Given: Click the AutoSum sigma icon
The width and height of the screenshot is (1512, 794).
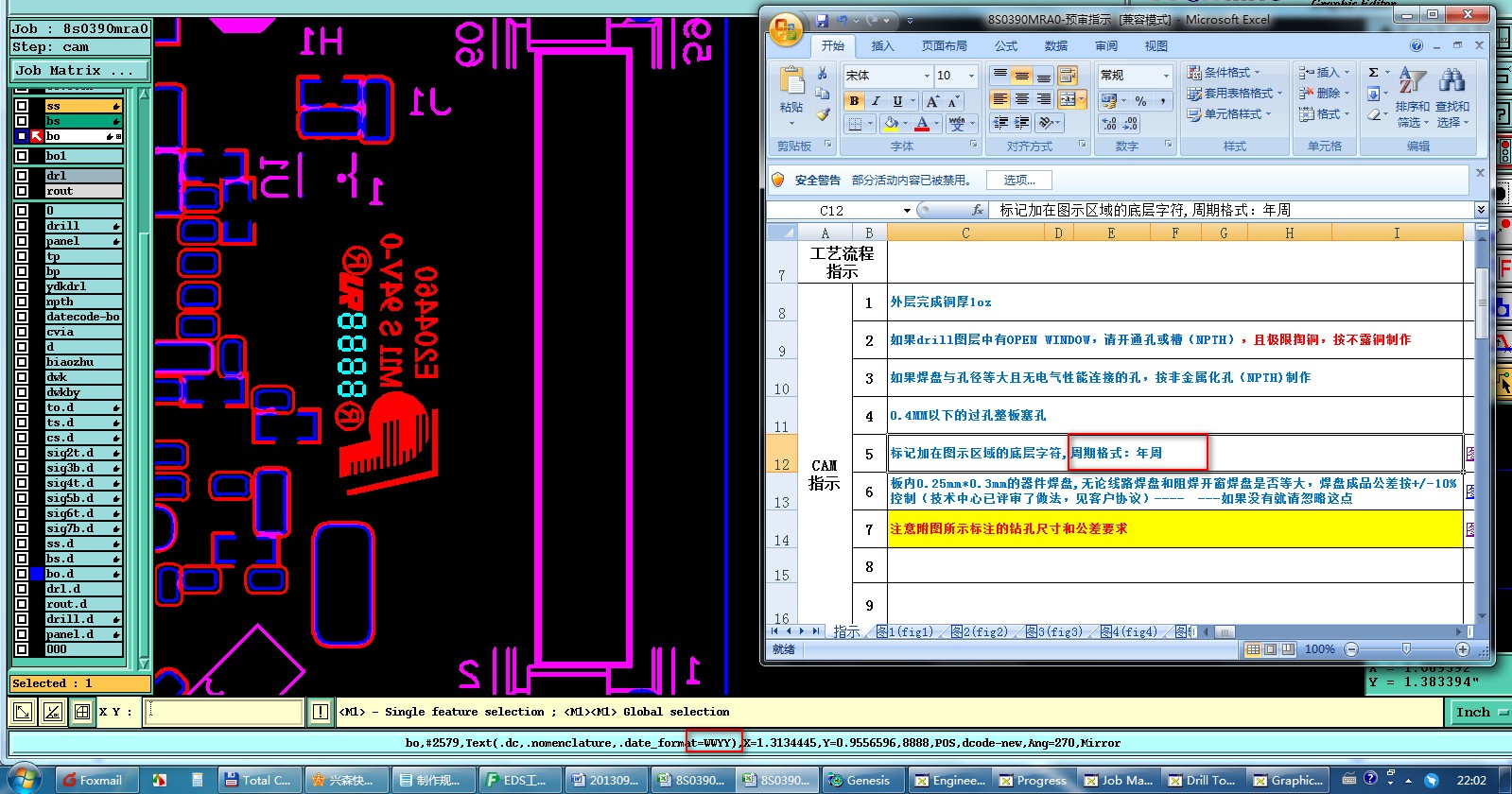Looking at the screenshot, I should [x=1374, y=73].
